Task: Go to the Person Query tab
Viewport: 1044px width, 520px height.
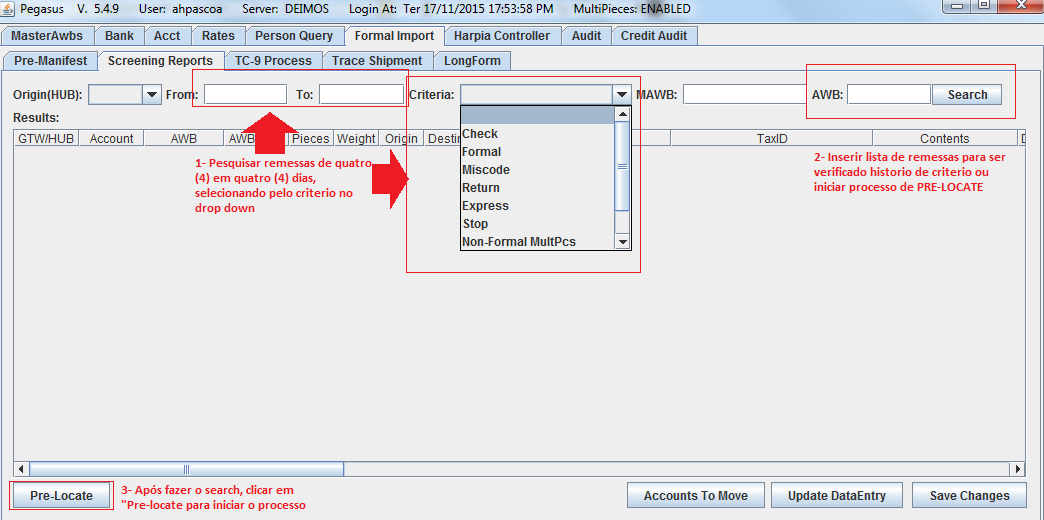Action: pyautogui.click(x=294, y=36)
